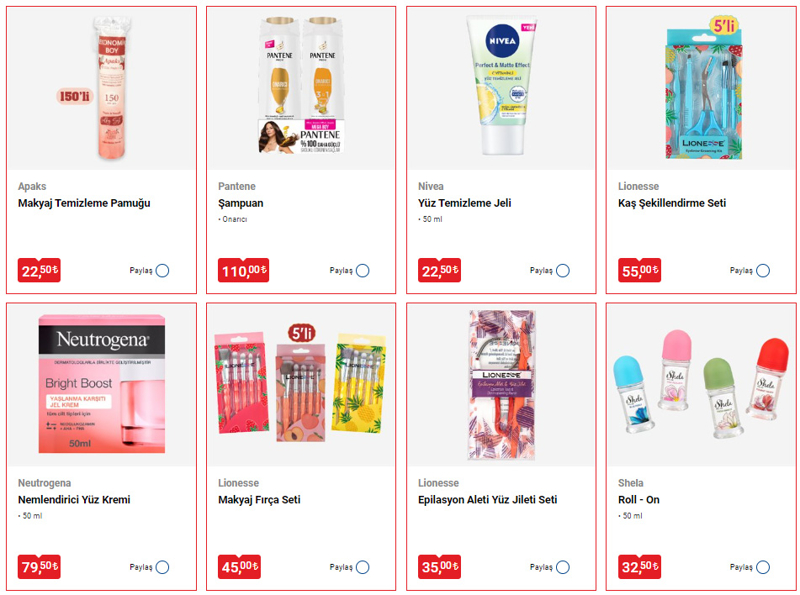Click the 5'li badge on eyebrow set
Screen dimensions: 800x595
click(724, 26)
